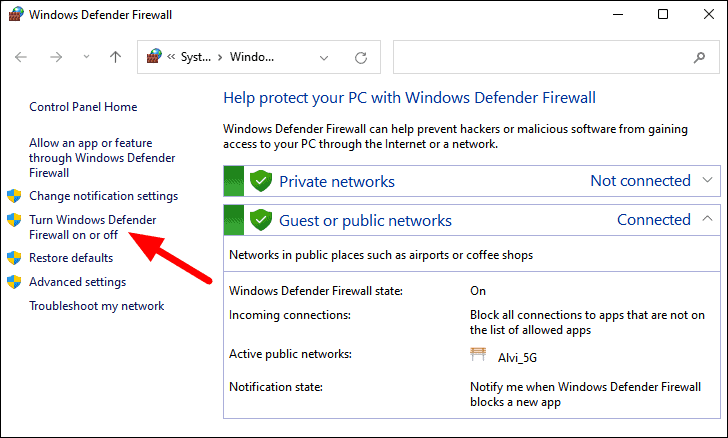This screenshot has height=438, width=728.
Task: Click the Private networks heading
Action: (x=337, y=182)
